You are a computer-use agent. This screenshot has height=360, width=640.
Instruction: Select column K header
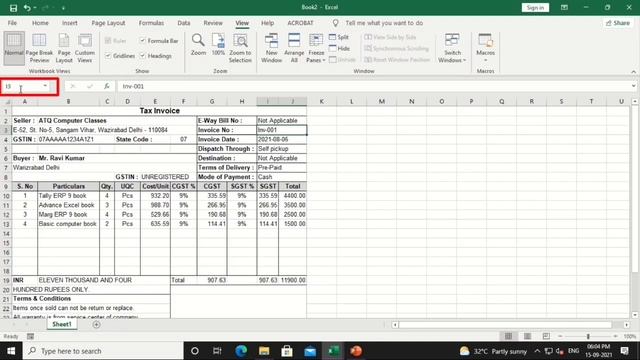pos(322,101)
